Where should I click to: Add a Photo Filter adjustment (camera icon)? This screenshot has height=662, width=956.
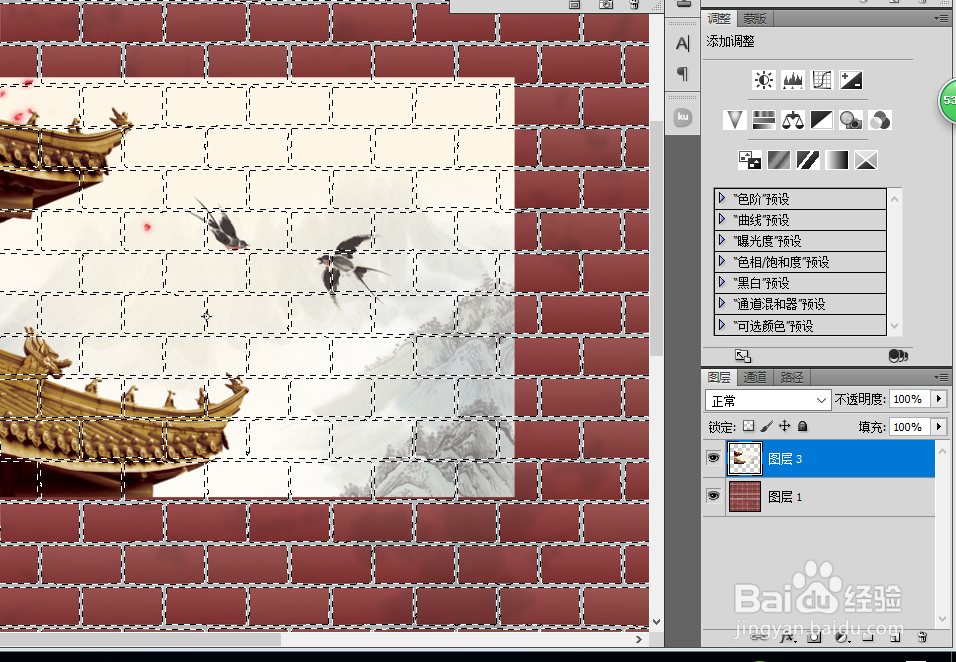point(851,120)
